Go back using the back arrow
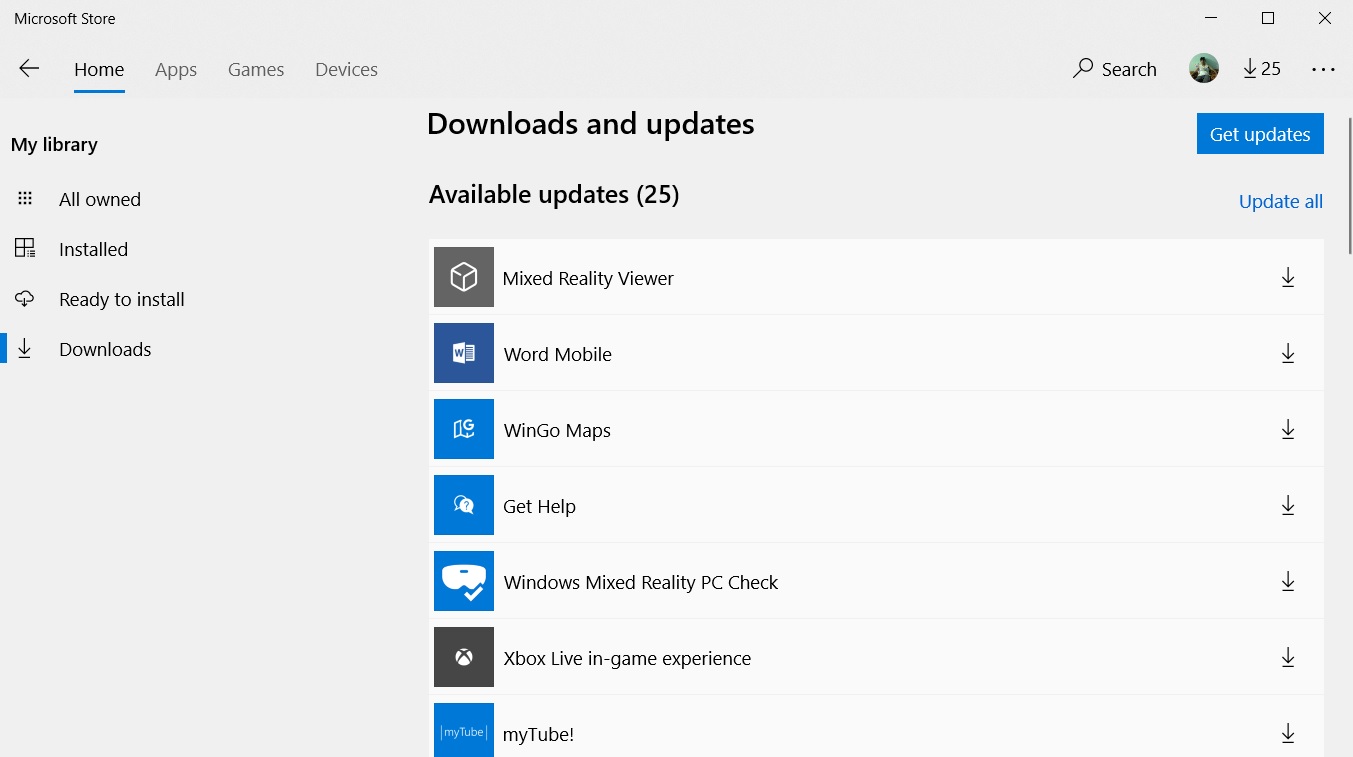The height and width of the screenshot is (757, 1353). coord(29,68)
